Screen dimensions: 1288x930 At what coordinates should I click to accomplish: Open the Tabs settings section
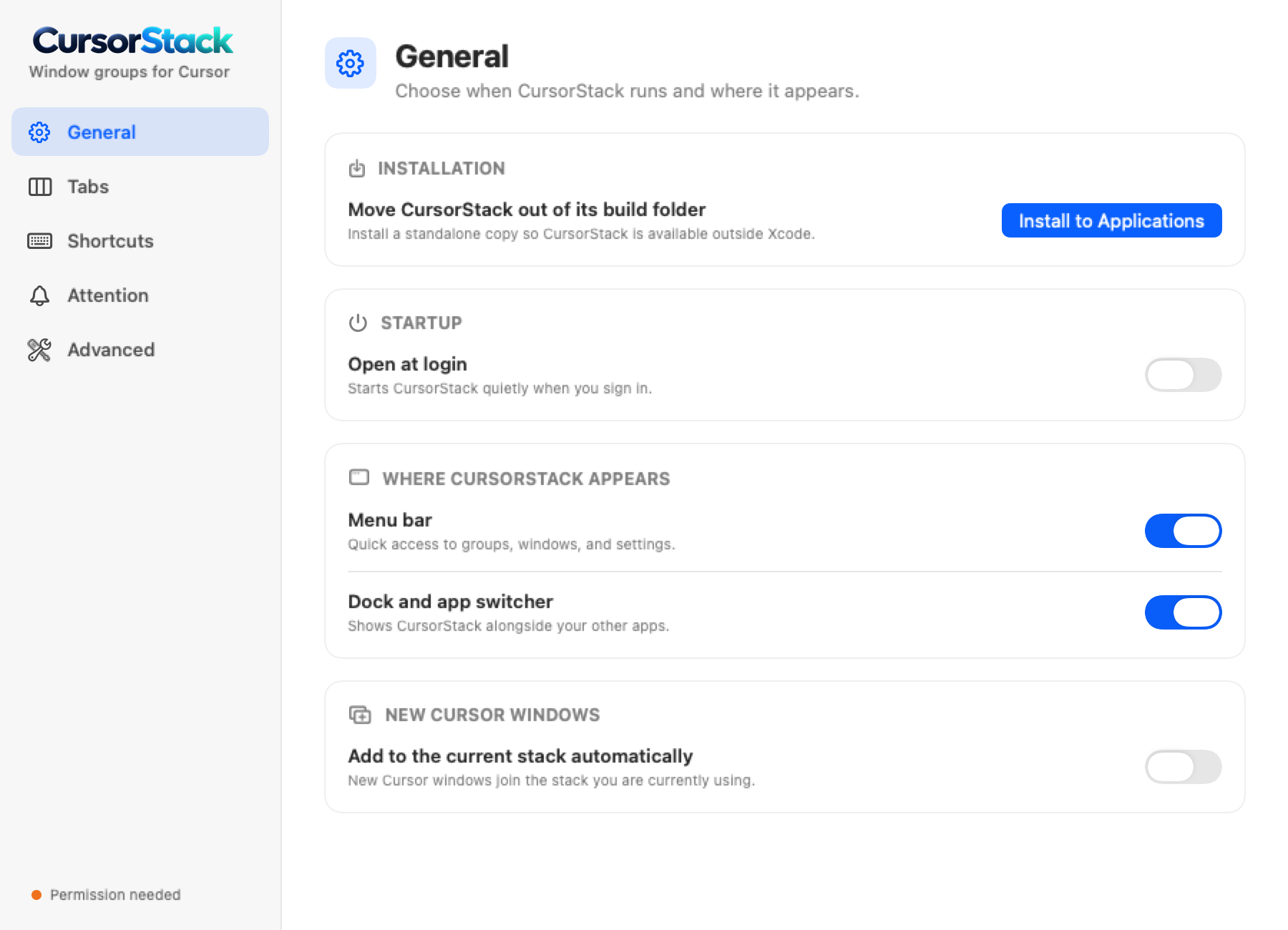point(140,187)
